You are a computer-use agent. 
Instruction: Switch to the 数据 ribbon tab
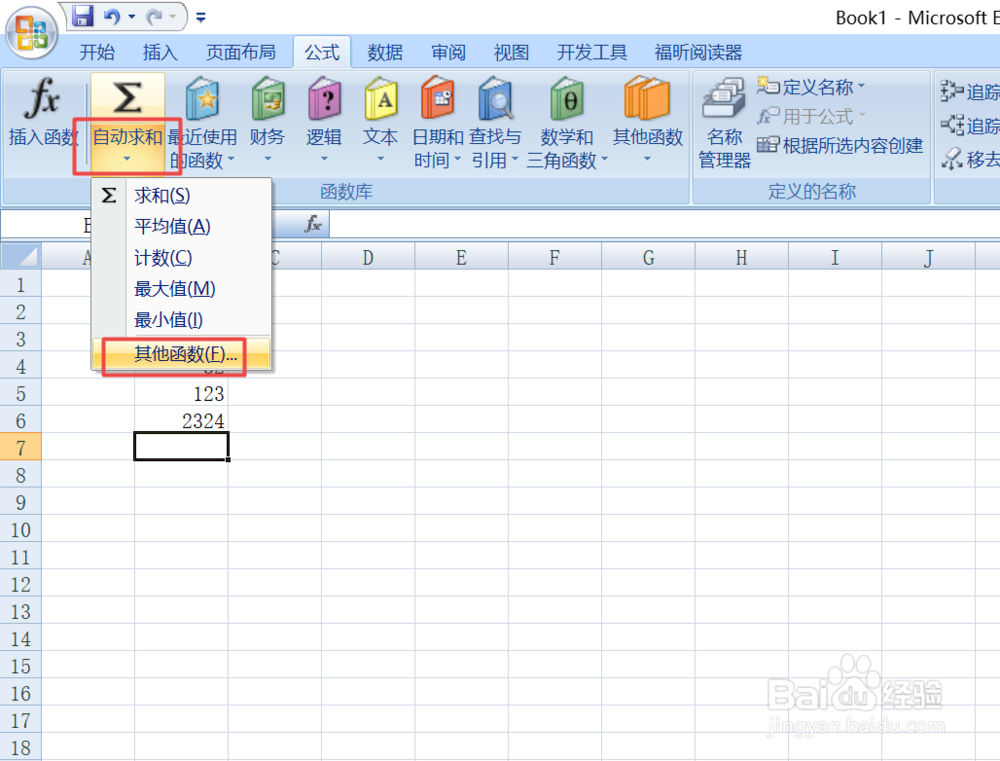coord(384,52)
